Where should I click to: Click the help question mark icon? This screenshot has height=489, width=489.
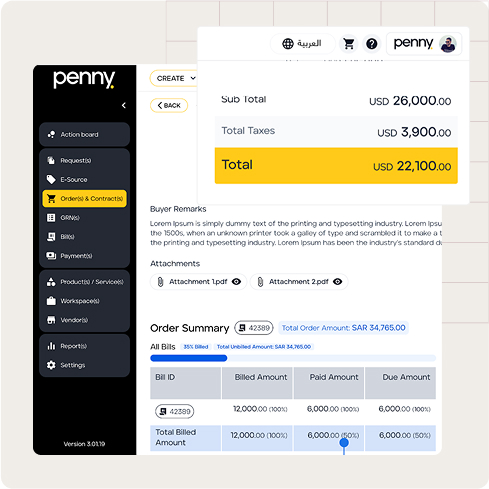(x=372, y=44)
